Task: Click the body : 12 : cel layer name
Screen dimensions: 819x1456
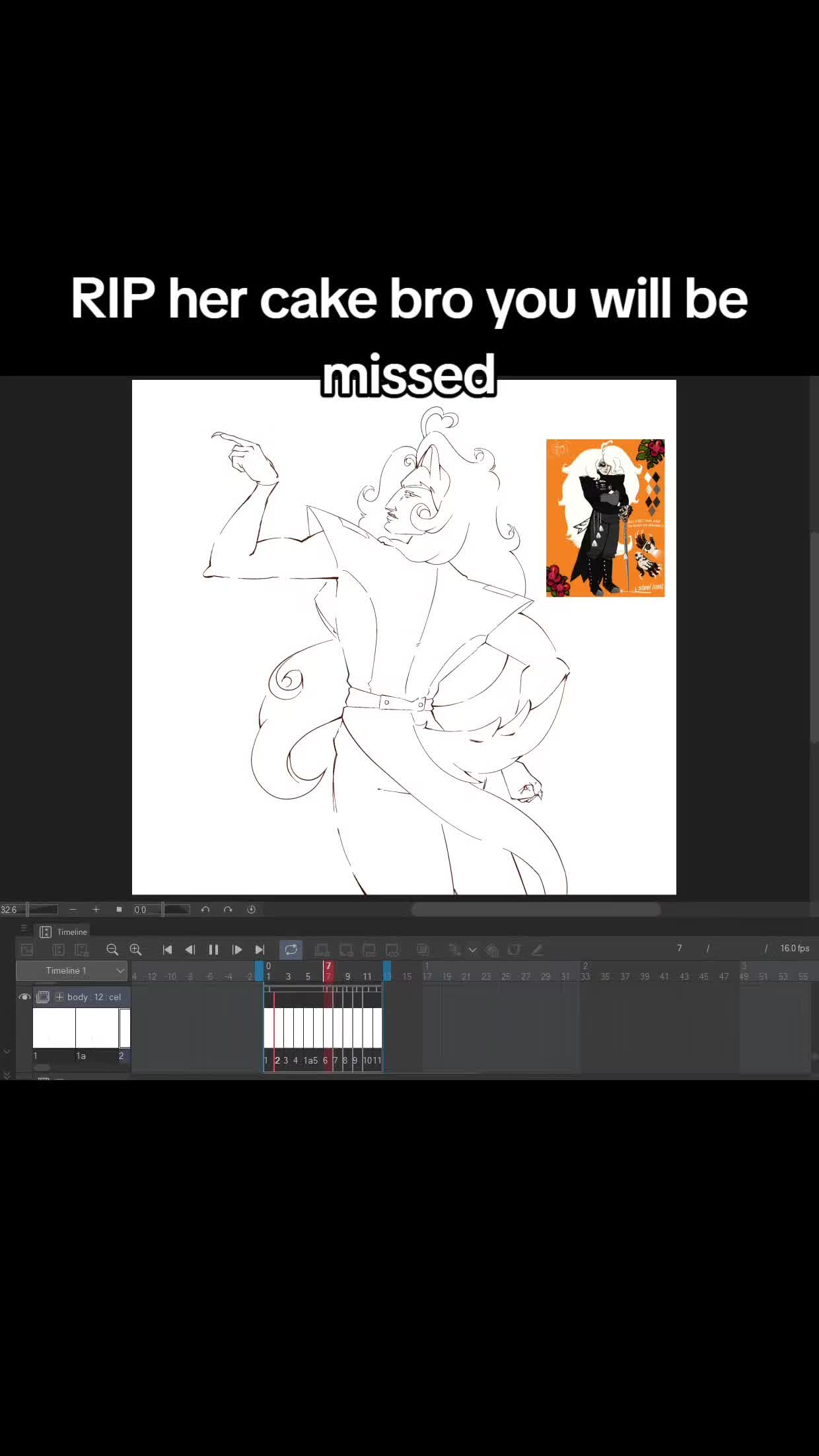Action: tap(94, 997)
